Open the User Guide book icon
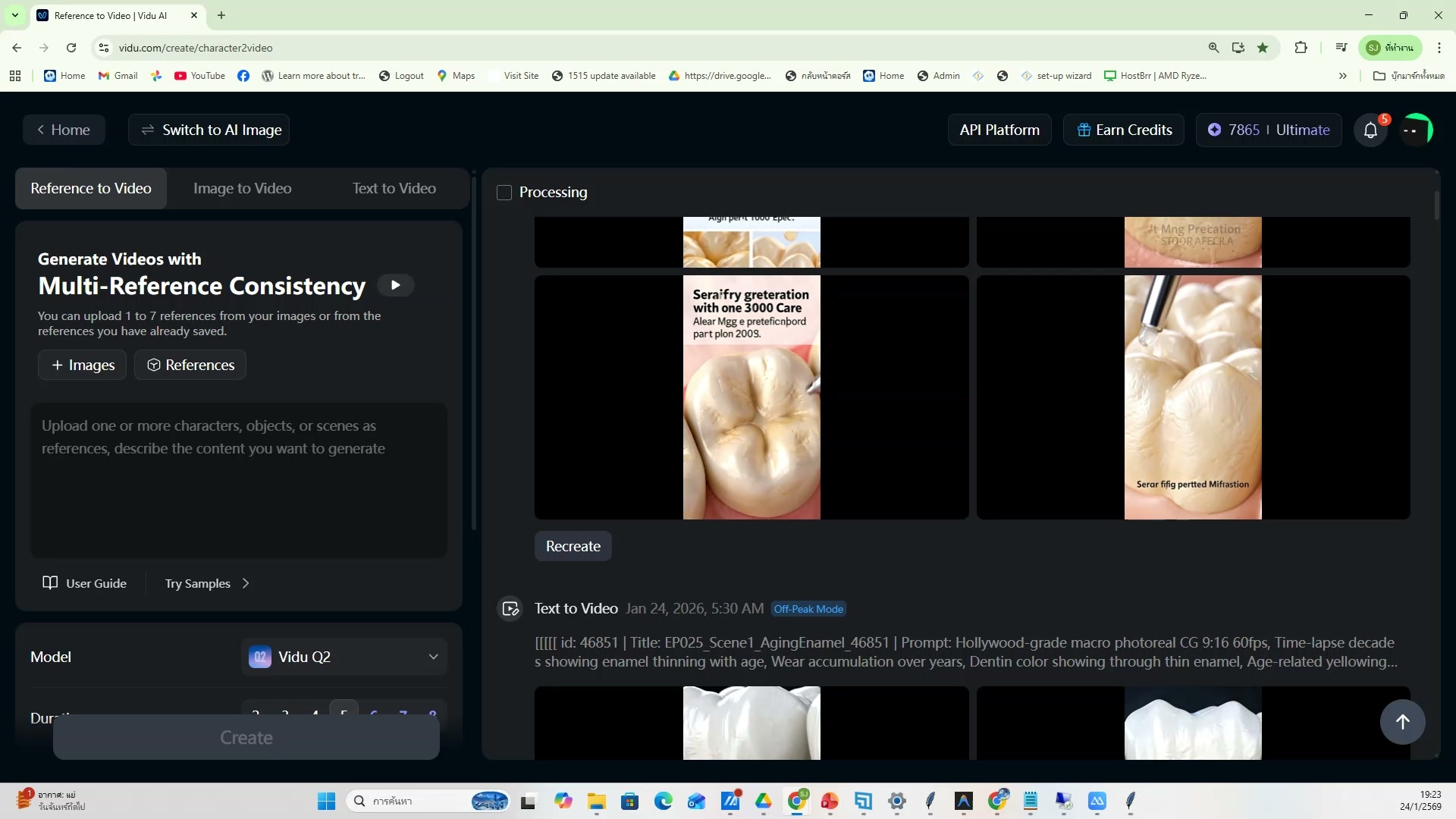The image size is (1456, 819). 50,583
